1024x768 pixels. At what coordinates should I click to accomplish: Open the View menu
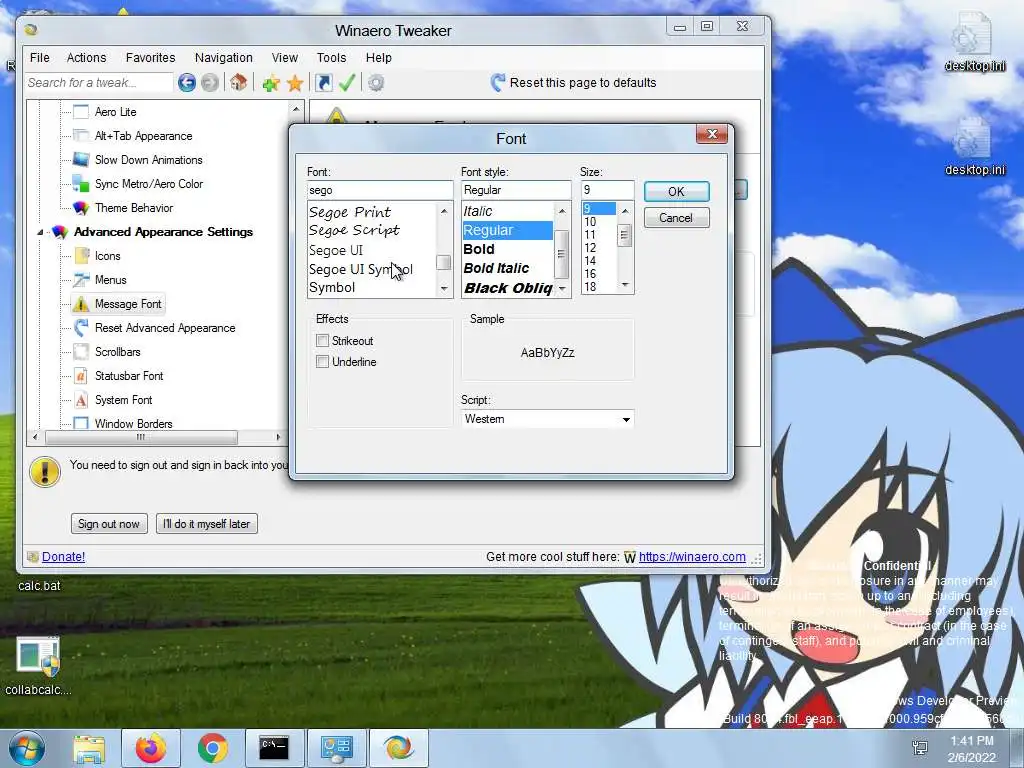pyautogui.click(x=285, y=57)
